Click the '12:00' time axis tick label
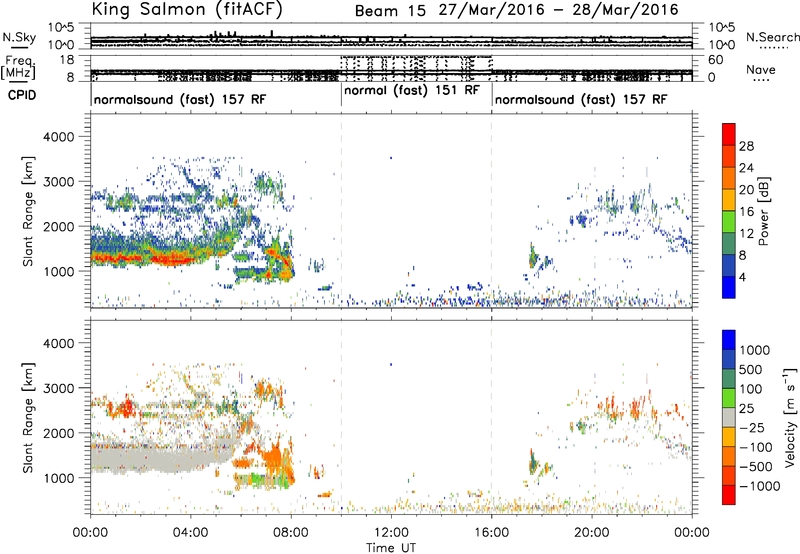The image size is (800, 554). coord(391,533)
